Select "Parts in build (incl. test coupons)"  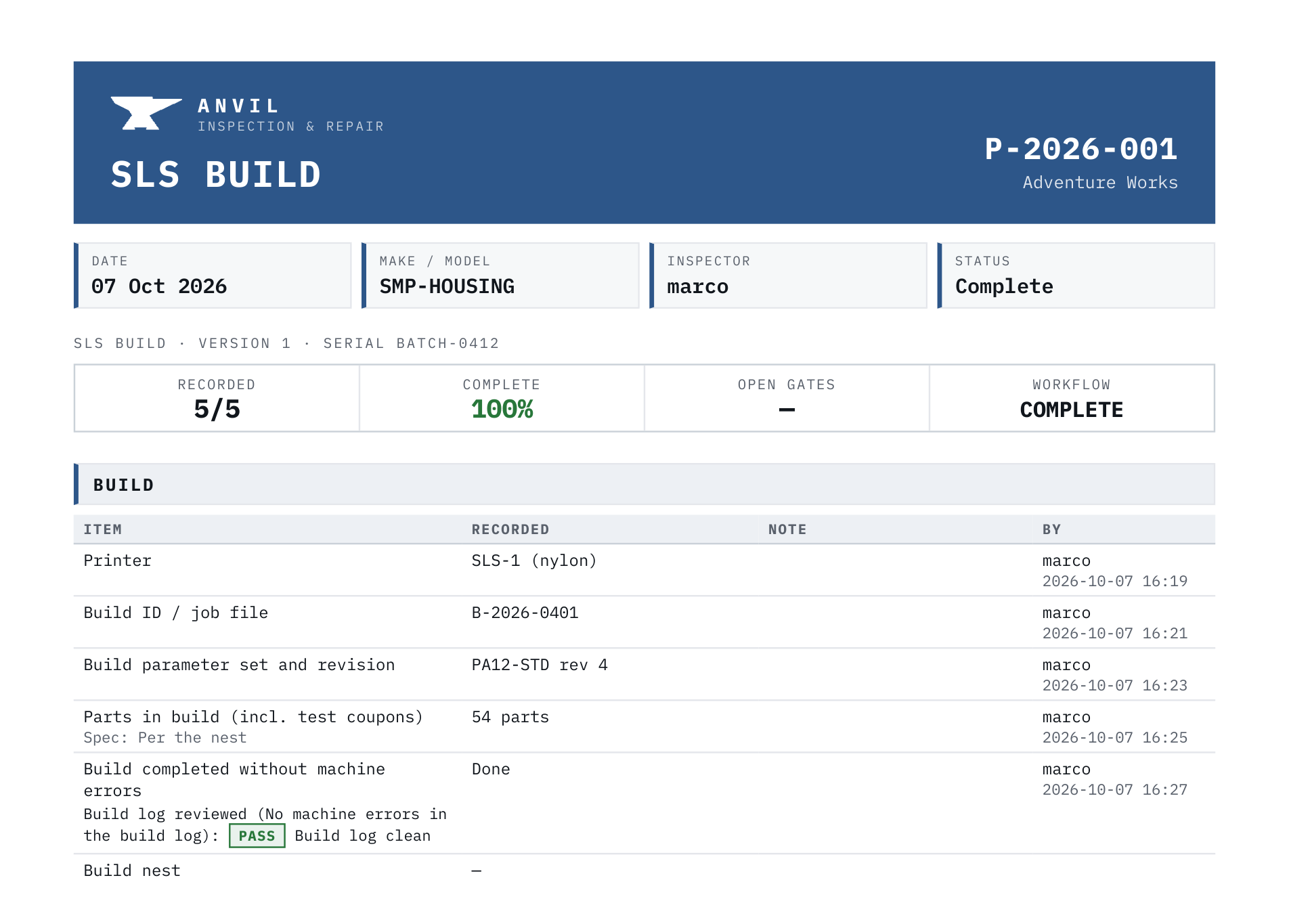(x=253, y=717)
